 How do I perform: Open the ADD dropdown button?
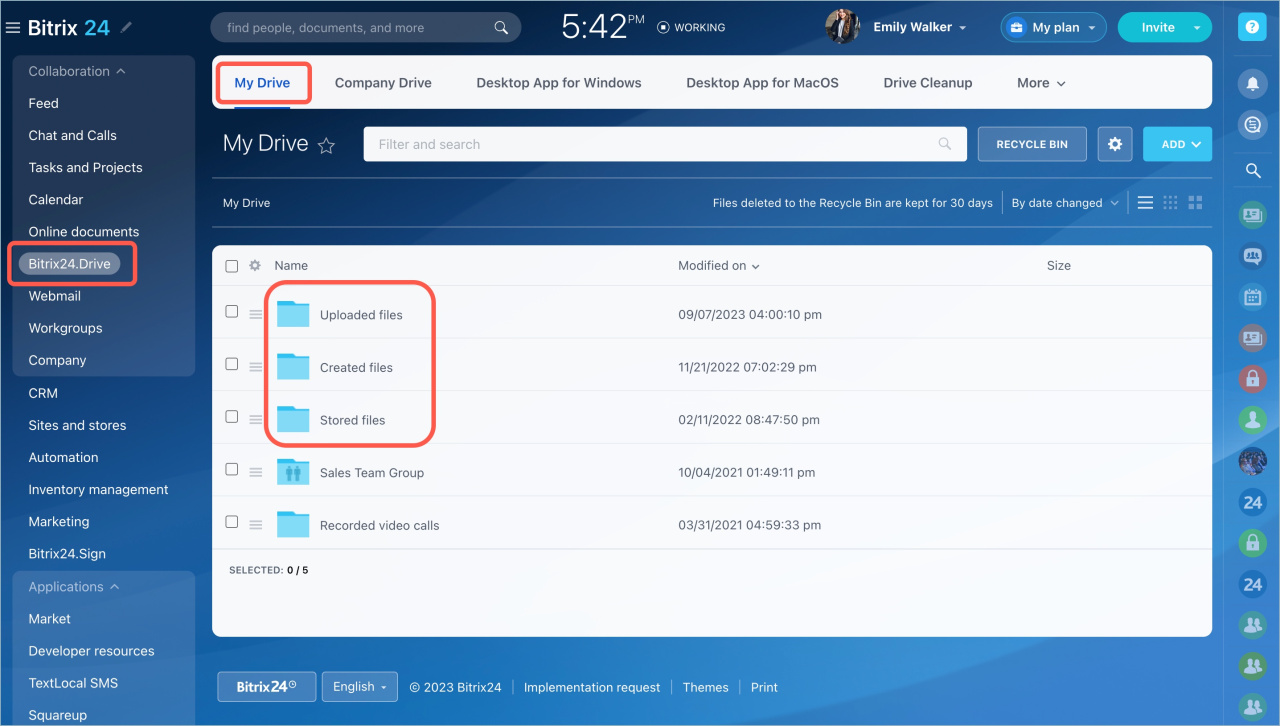point(1177,144)
